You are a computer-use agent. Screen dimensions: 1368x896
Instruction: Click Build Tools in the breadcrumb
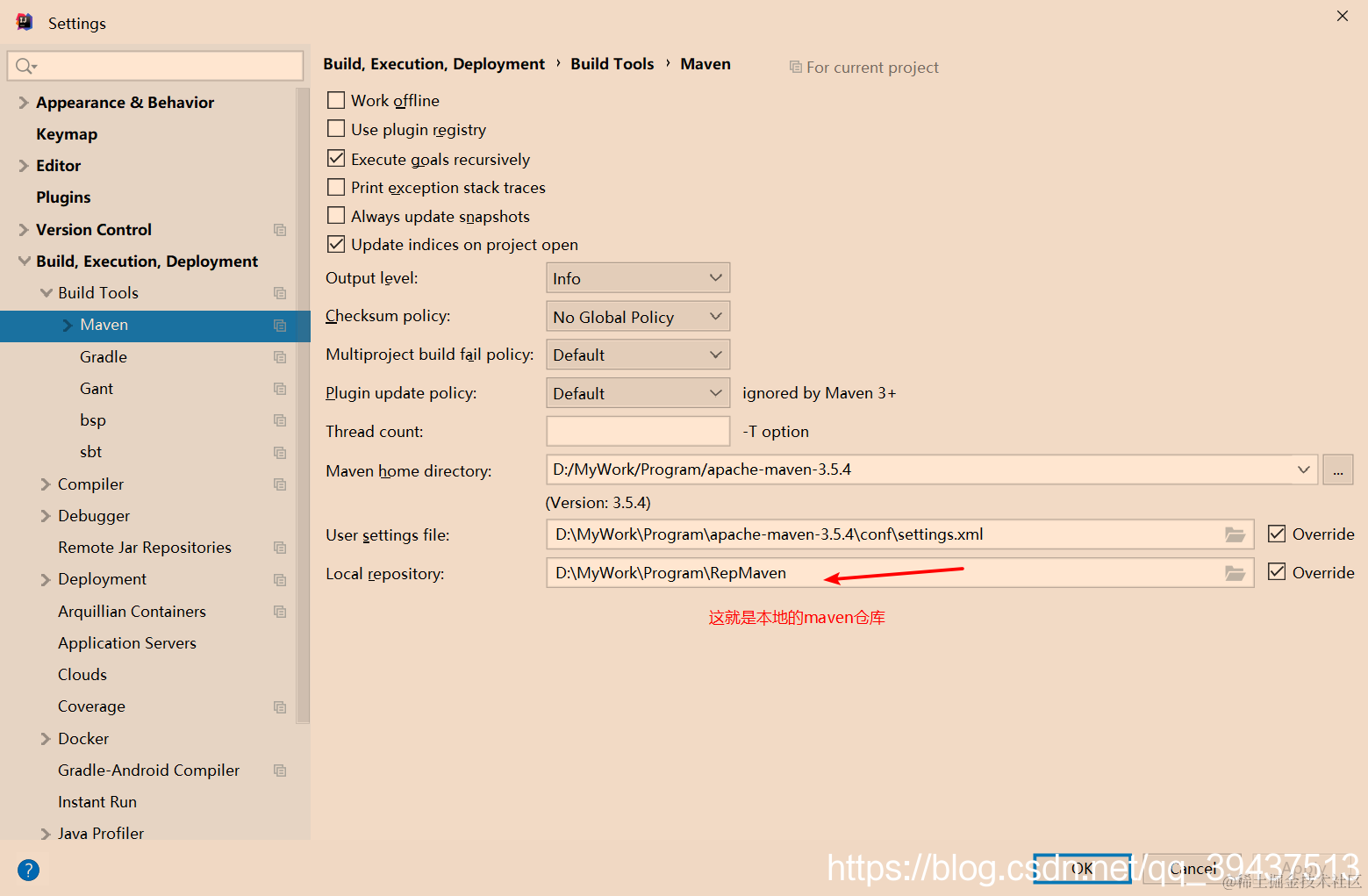coord(612,64)
